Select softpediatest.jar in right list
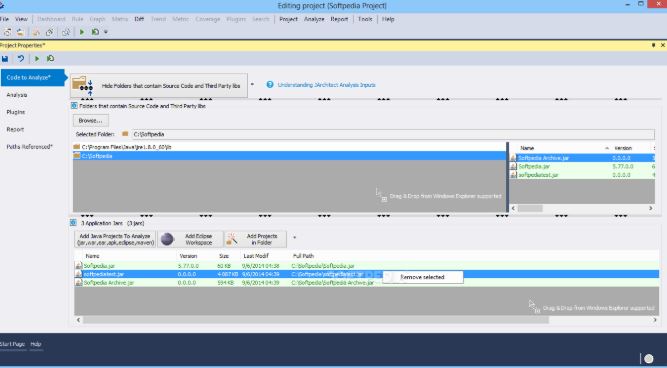 click(582, 175)
